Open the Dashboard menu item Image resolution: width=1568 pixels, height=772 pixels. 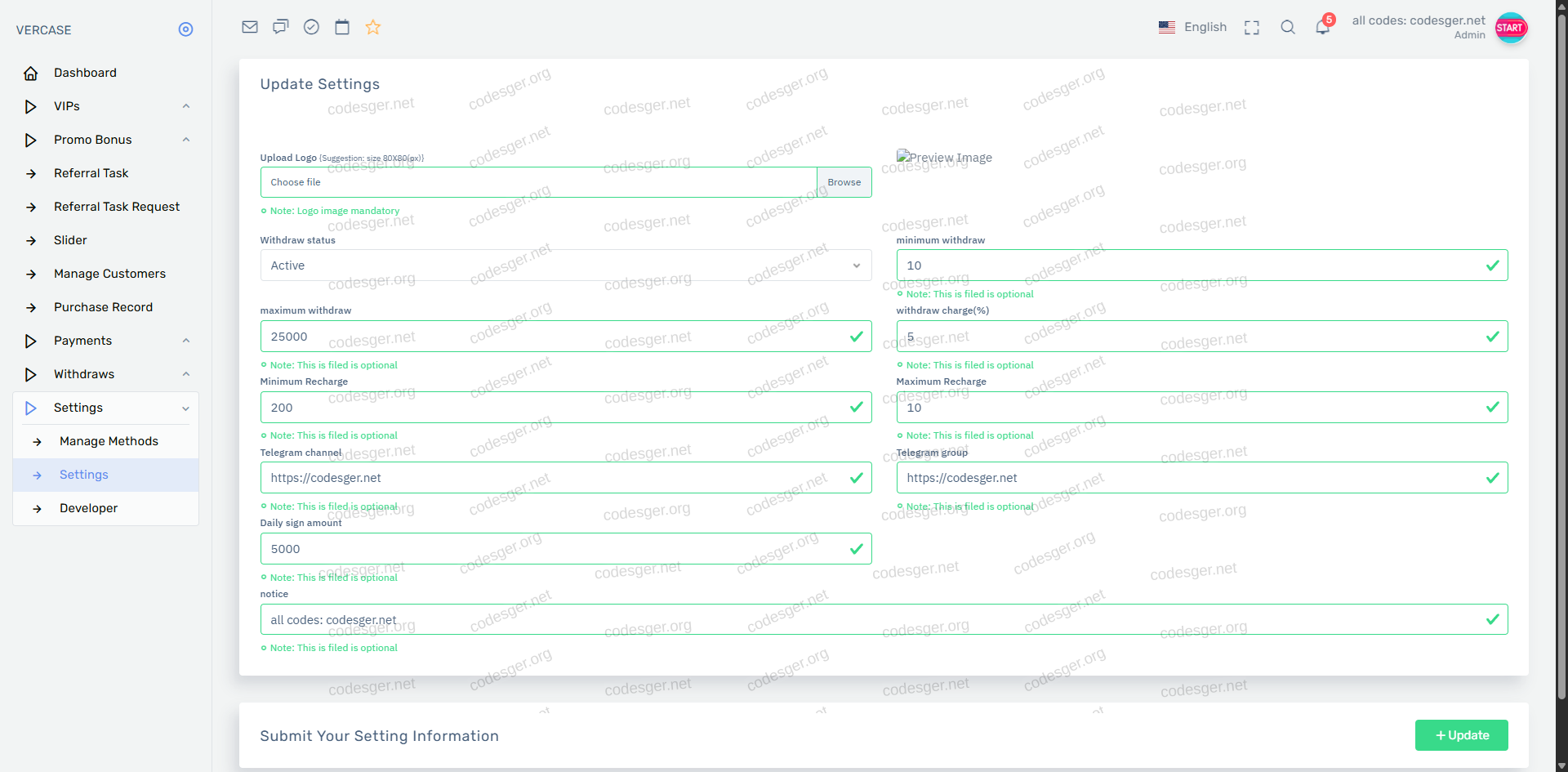85,73
